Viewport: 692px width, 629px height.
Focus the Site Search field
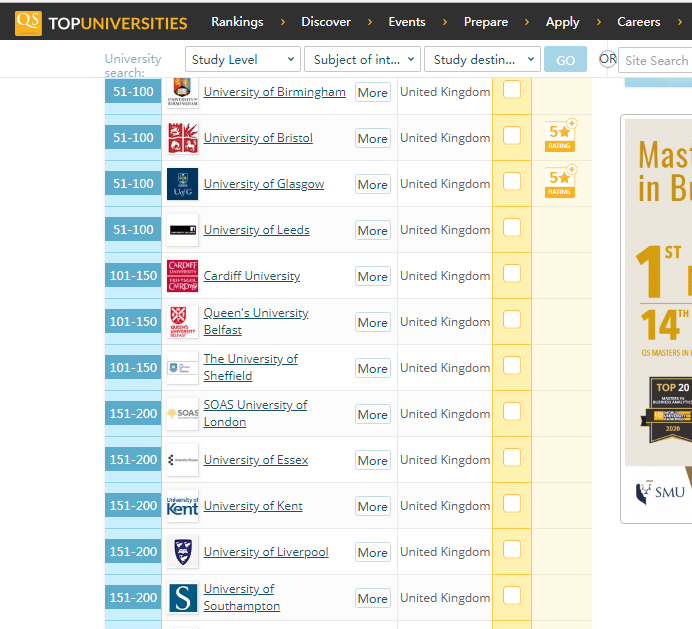655,60
